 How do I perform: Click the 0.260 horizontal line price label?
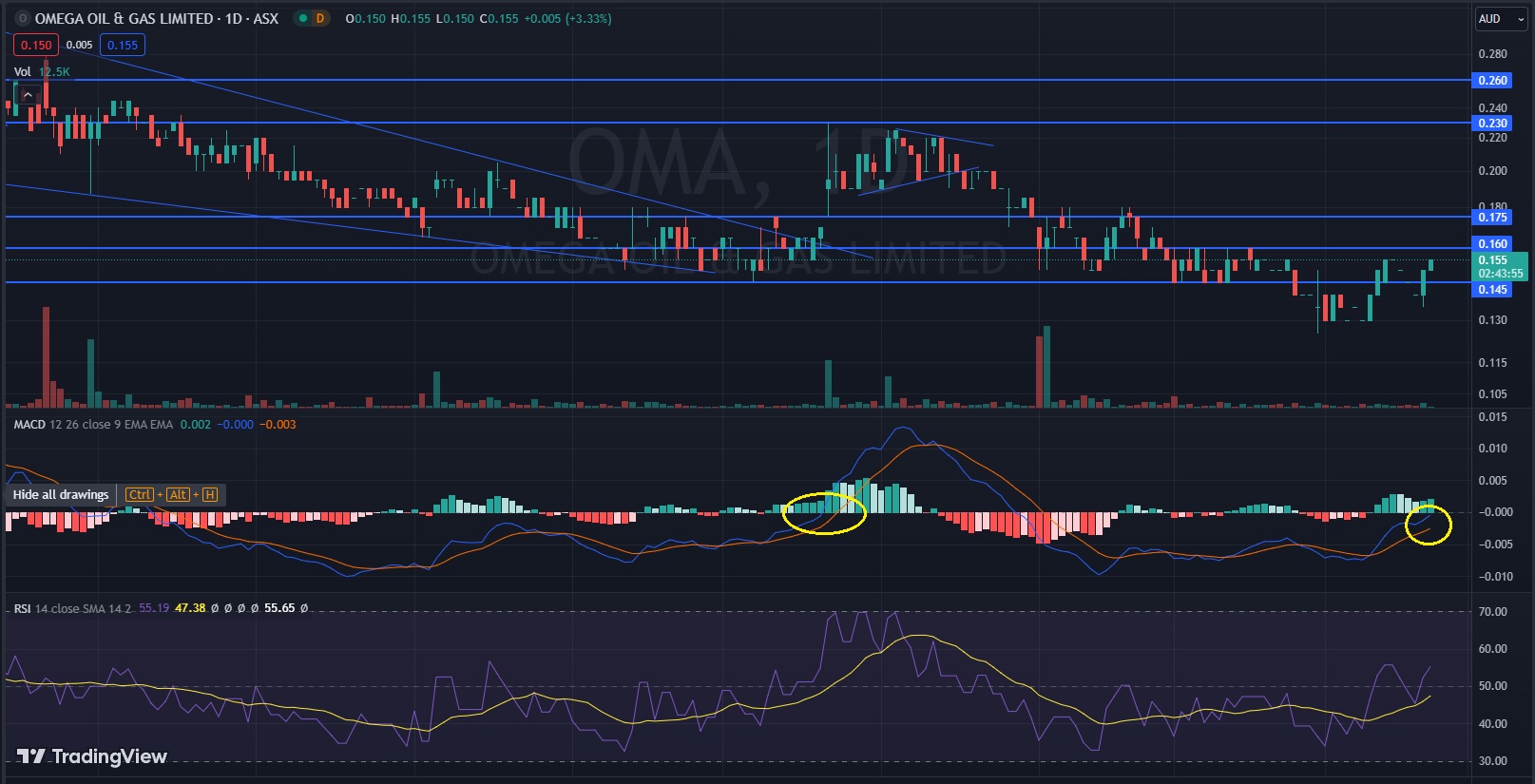(1492, 81)
